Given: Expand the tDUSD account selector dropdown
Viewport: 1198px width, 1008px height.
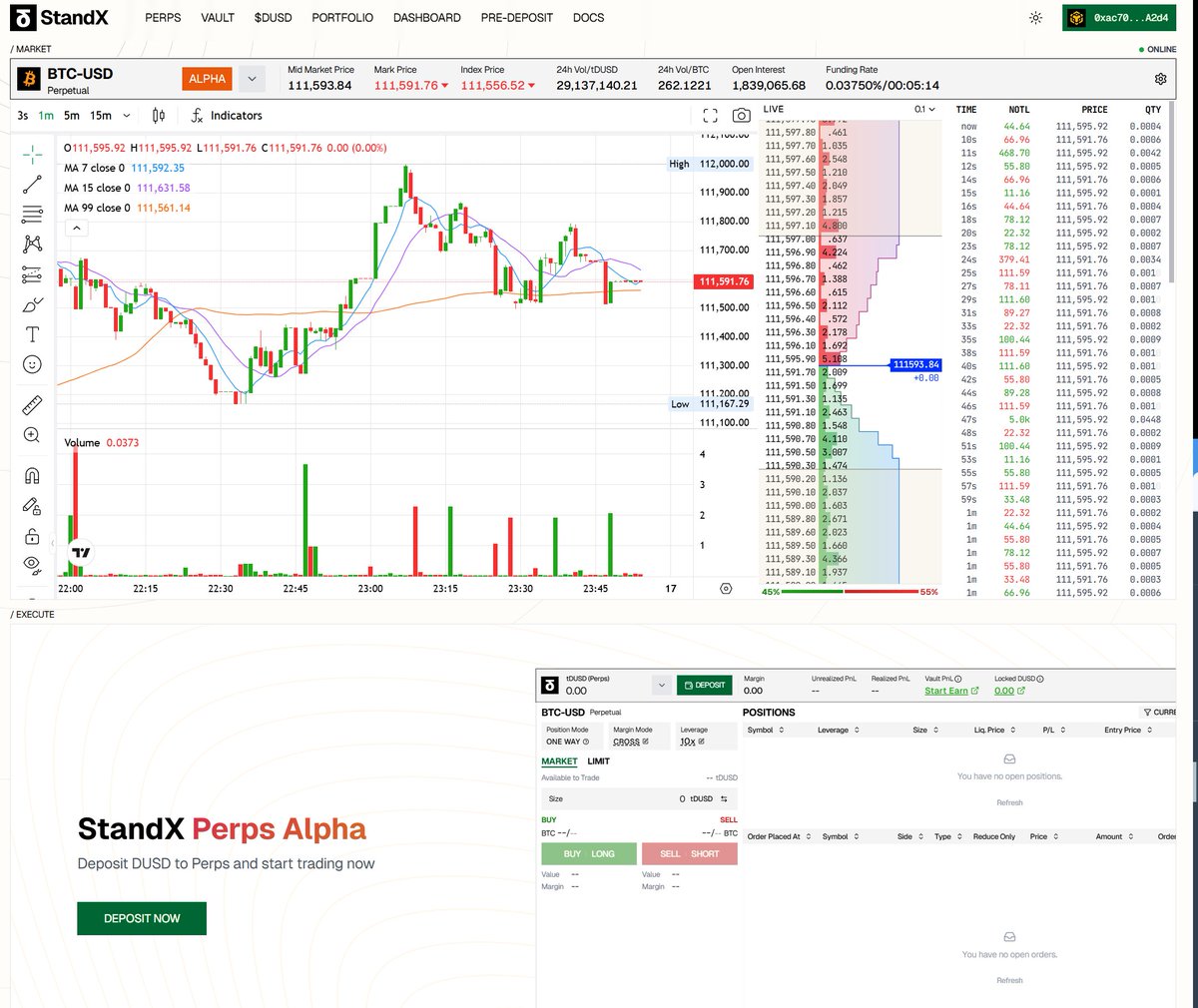Looking at the screenshot, I should coord(660,685).
